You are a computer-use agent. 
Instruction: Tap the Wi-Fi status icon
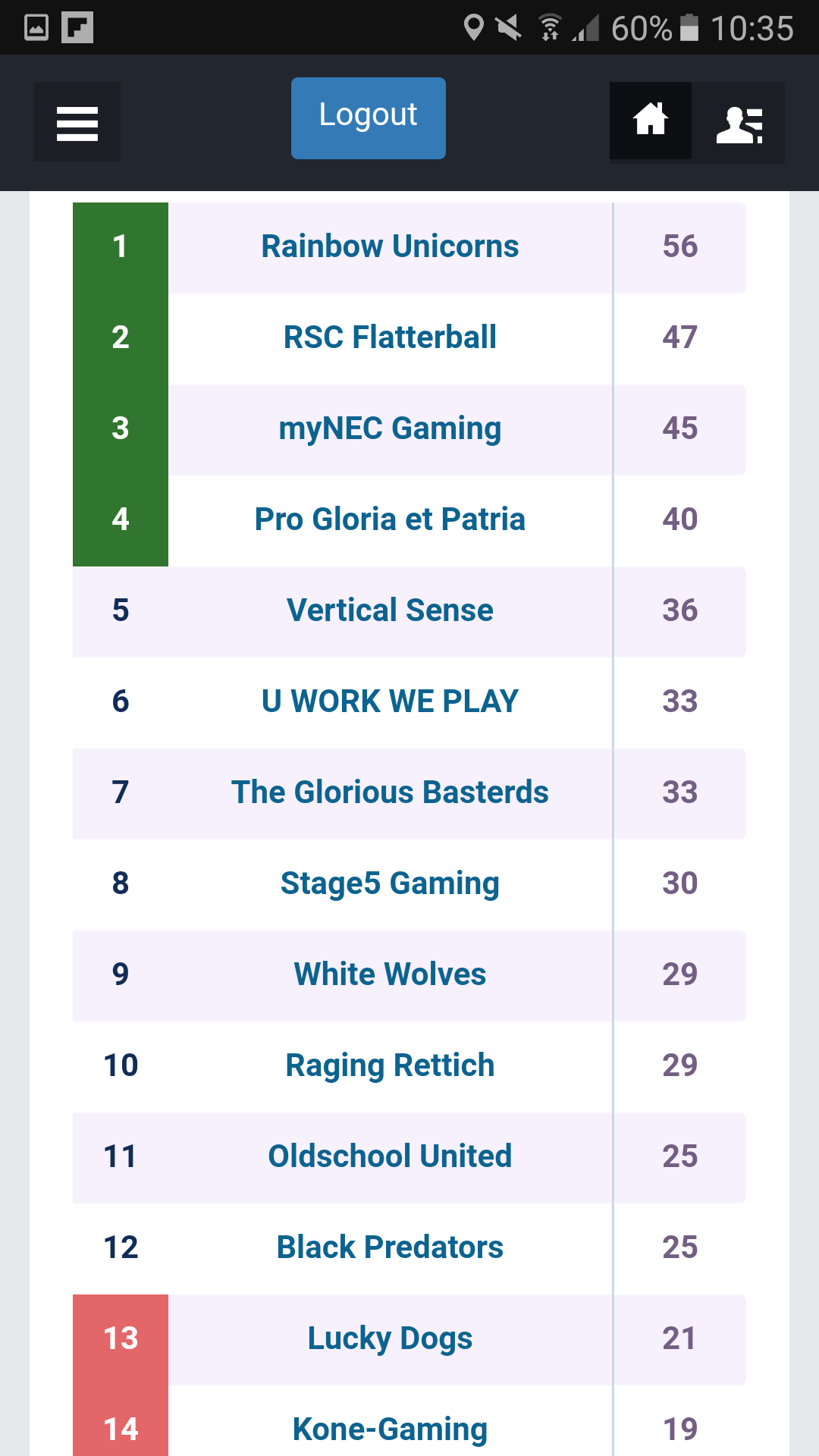click(x=550, y=28)
